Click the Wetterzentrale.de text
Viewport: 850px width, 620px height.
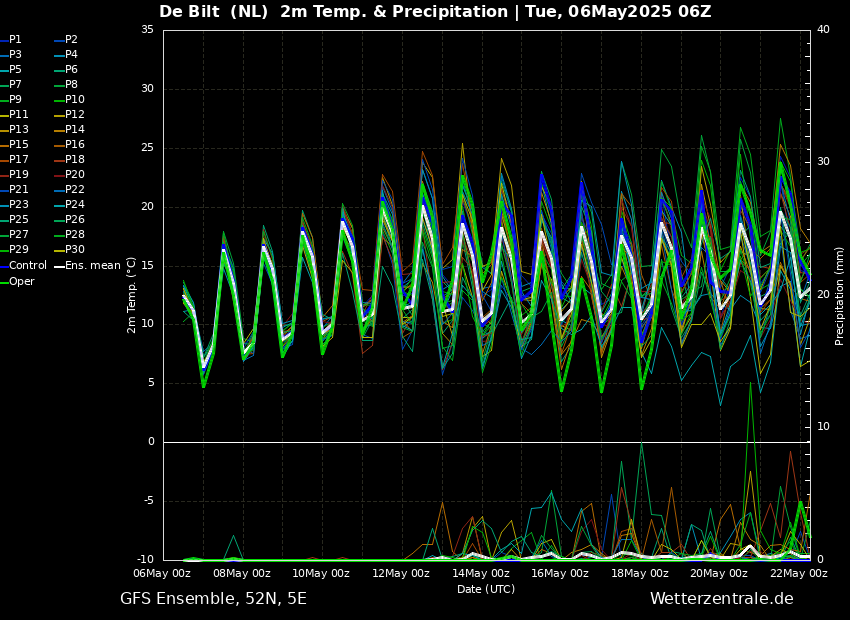721,599
